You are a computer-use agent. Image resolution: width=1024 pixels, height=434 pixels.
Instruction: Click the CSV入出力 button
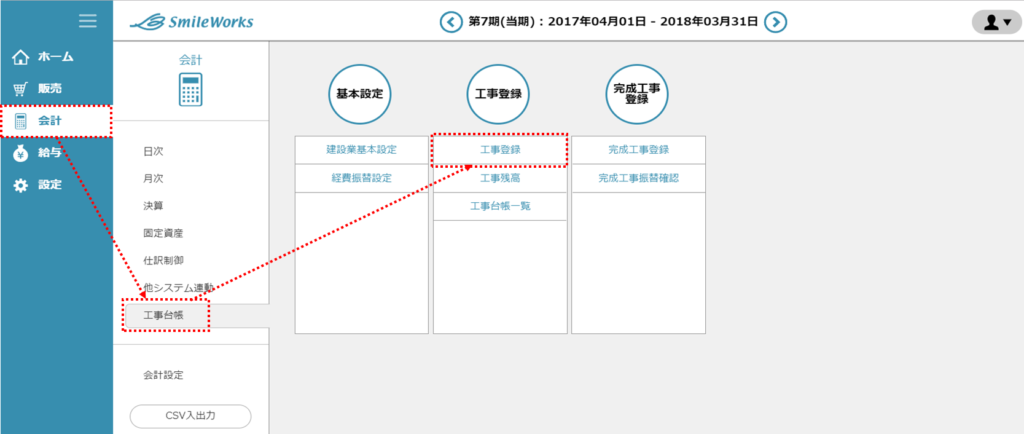pyautogui.click(x=191, y=416)
